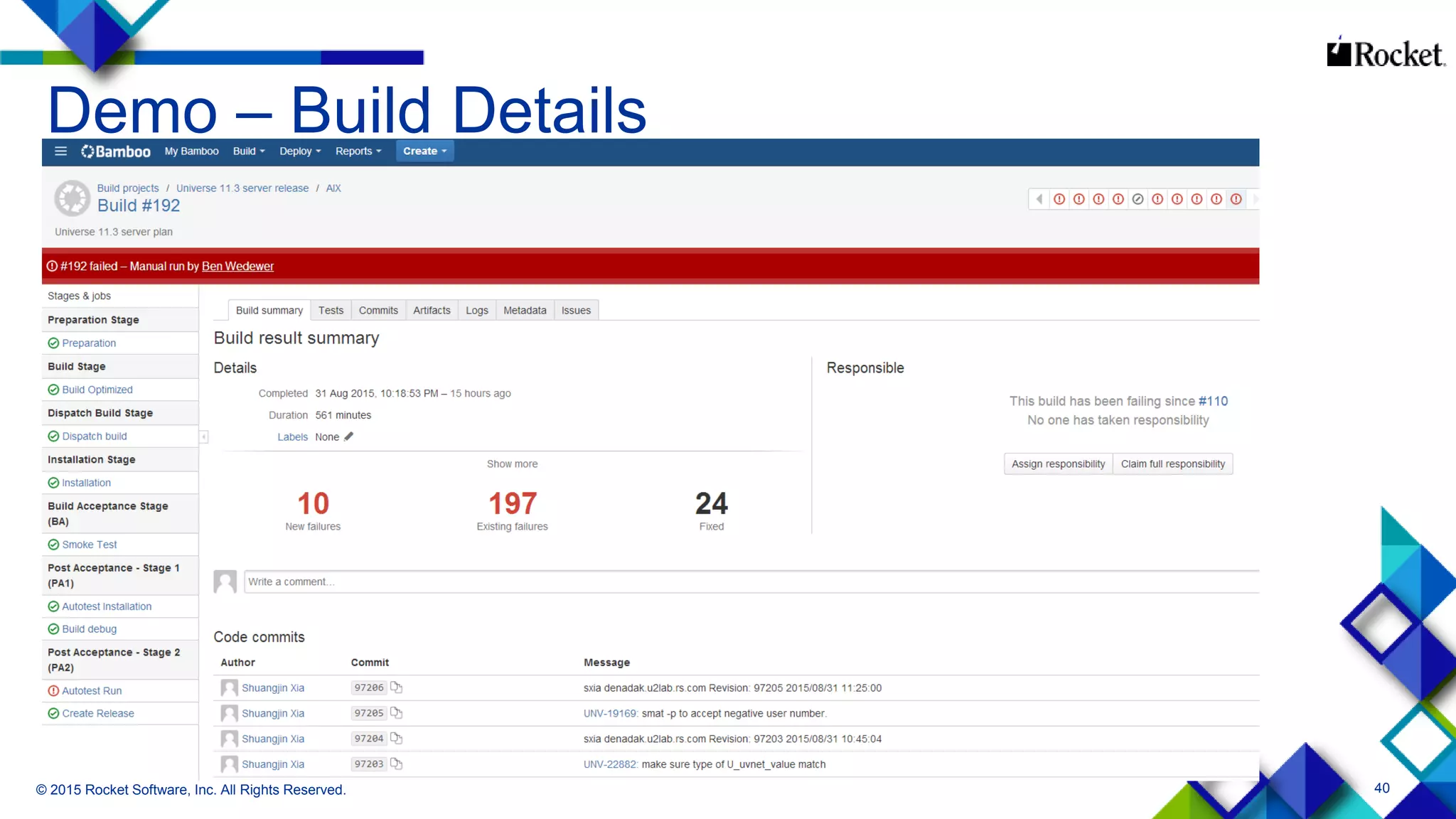This screenshot has width=1456, height=819.
Task: Select the first failed build icon in history navigator
Action: coord(1059,199)
